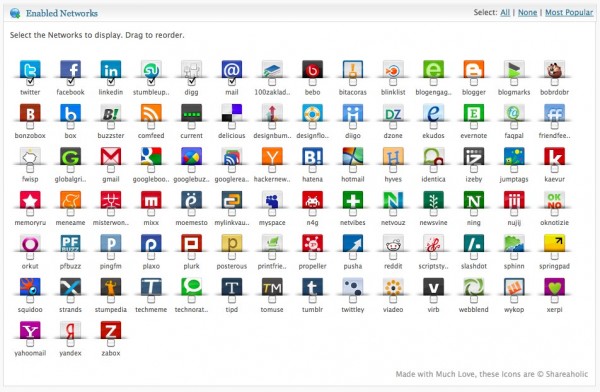600x392 pixels.
Task: Click the None select link
Action: click(527, 13)
